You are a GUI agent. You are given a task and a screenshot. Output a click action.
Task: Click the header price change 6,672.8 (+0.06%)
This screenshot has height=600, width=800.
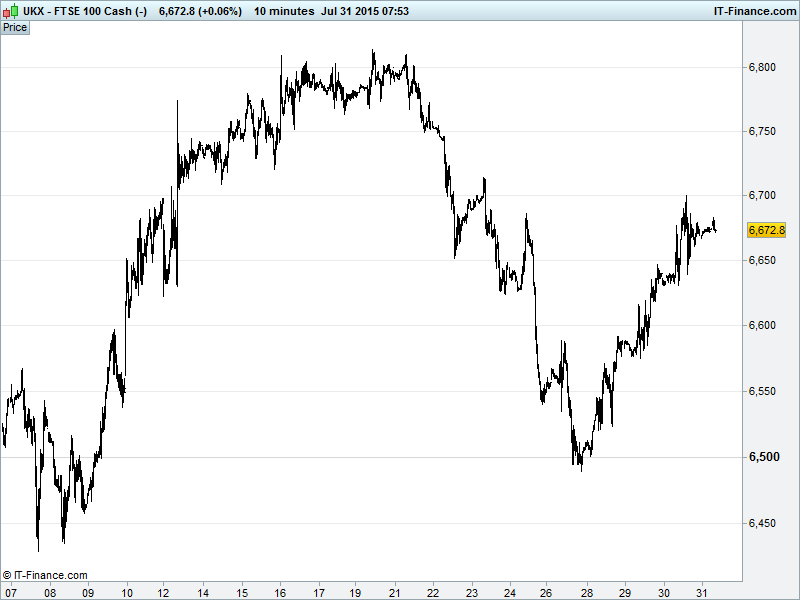pyautogui.click(x=200, y=11)
